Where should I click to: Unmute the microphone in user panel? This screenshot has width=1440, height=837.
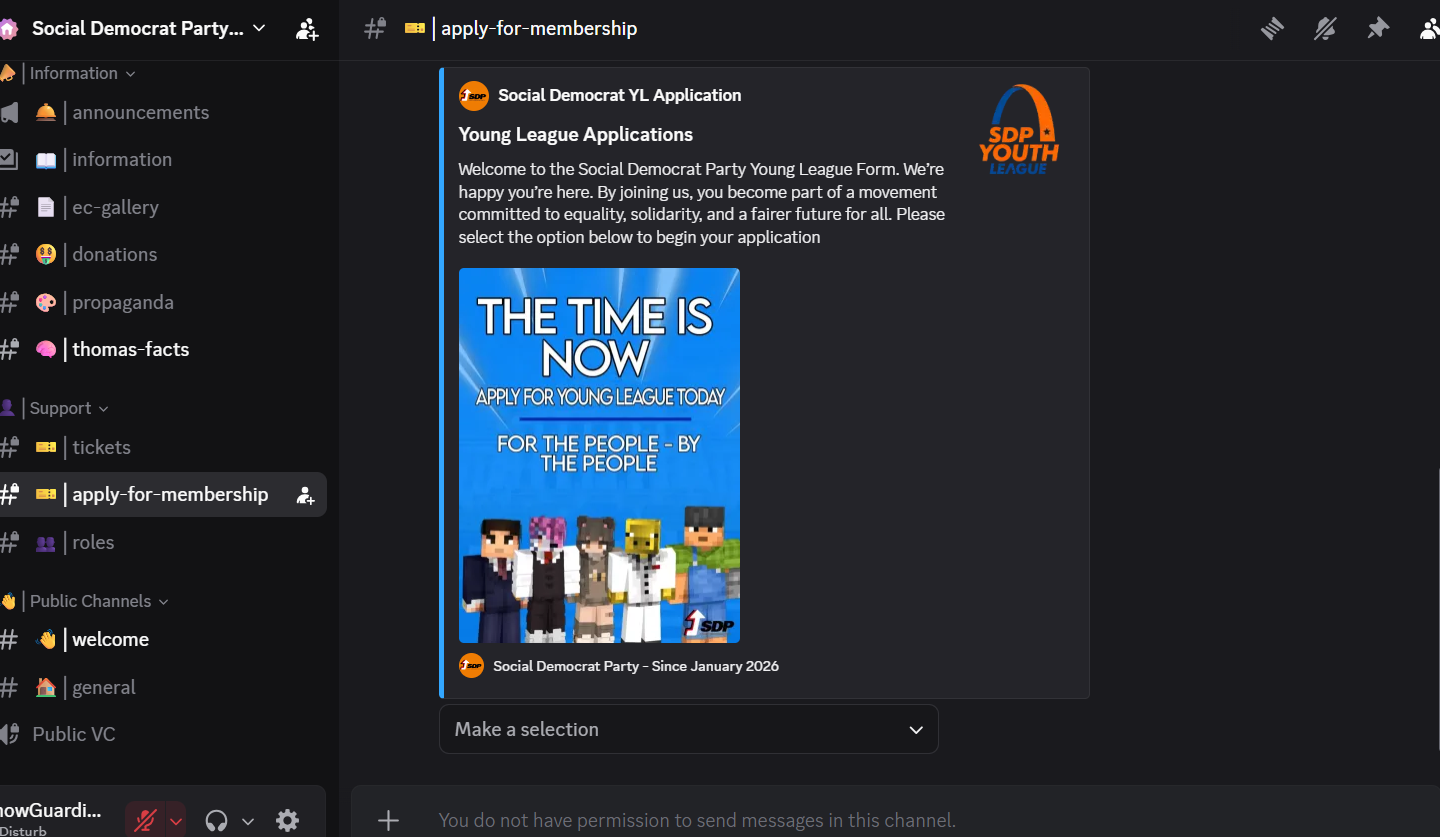pos(145,821)
